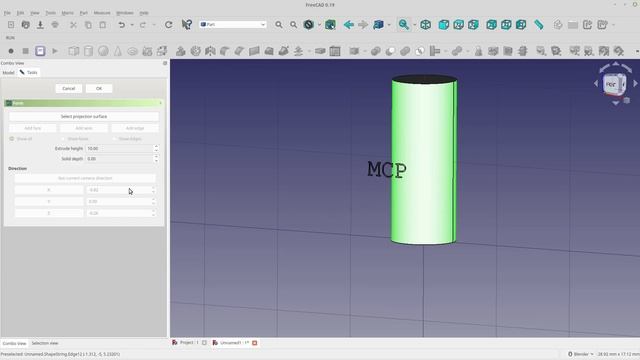Click the Cancel button

[x=69, y=89]
